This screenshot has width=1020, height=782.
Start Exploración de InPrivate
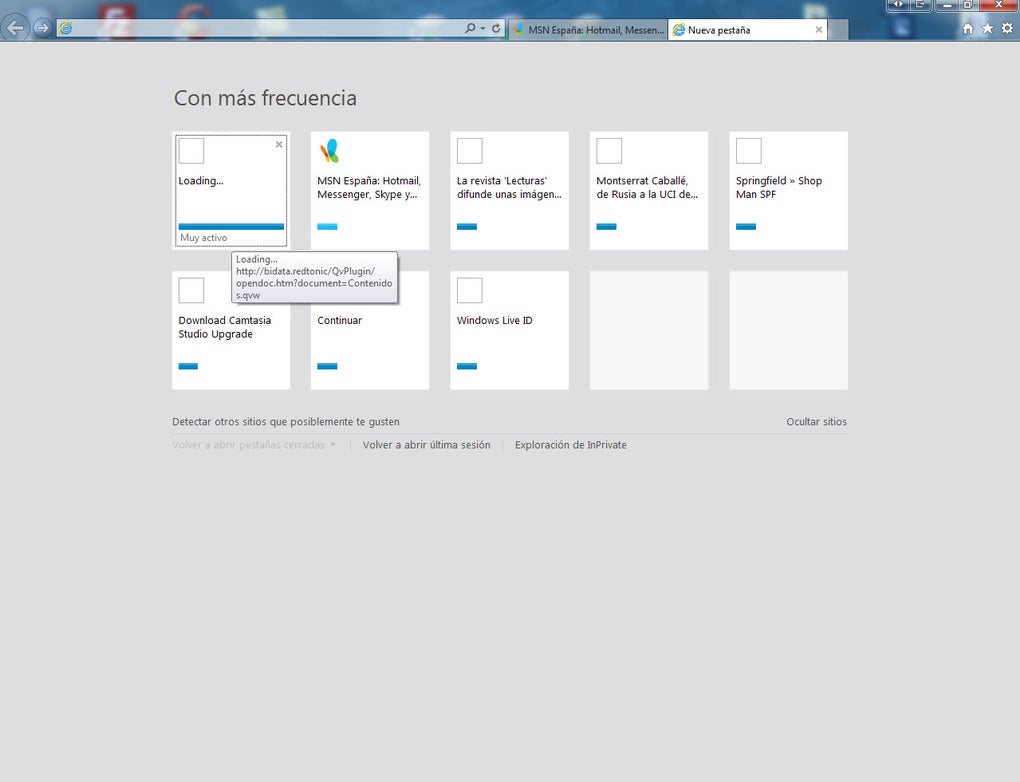coord(570,445)
